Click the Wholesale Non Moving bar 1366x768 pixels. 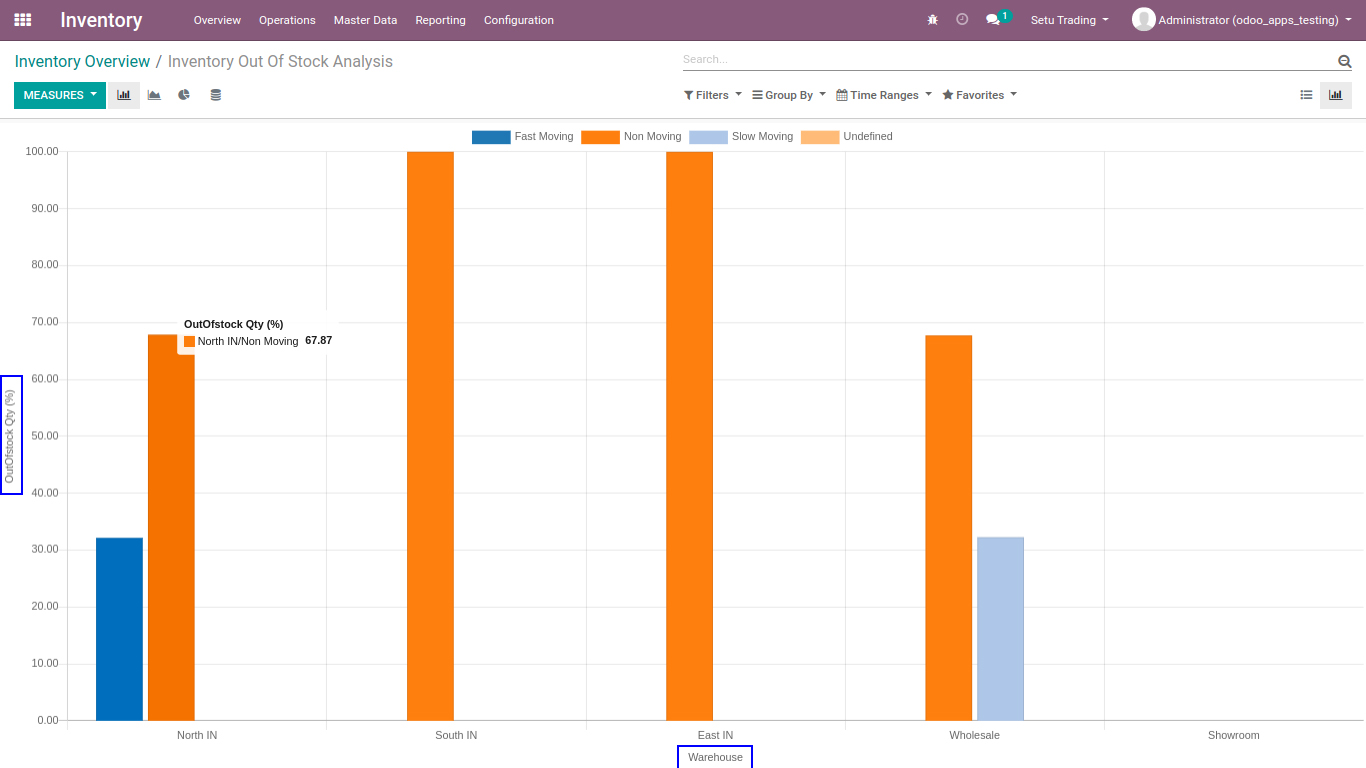pyautogui.click(x=948, y=528)
